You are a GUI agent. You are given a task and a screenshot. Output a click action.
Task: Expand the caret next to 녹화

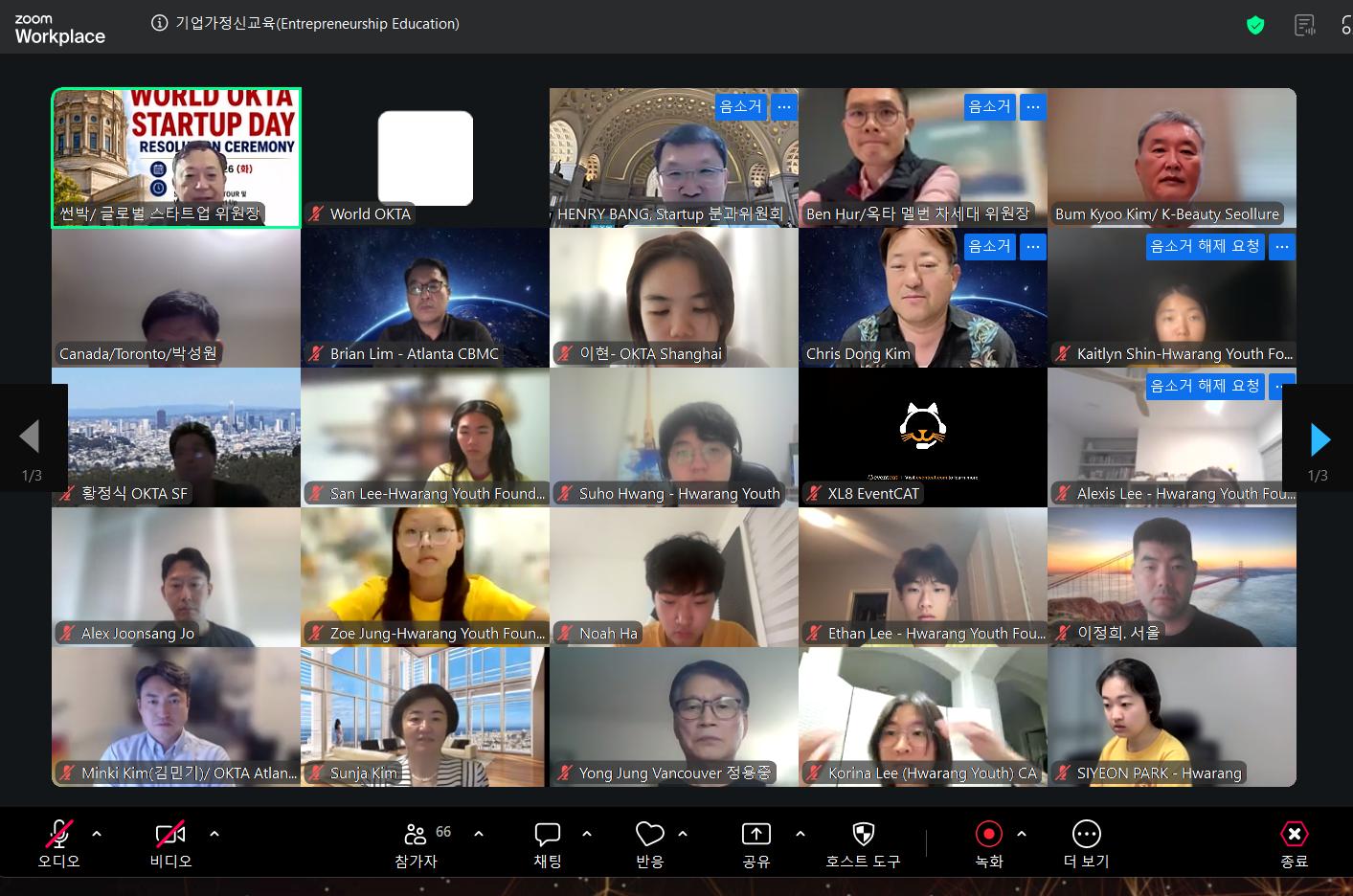[1022, 834]
